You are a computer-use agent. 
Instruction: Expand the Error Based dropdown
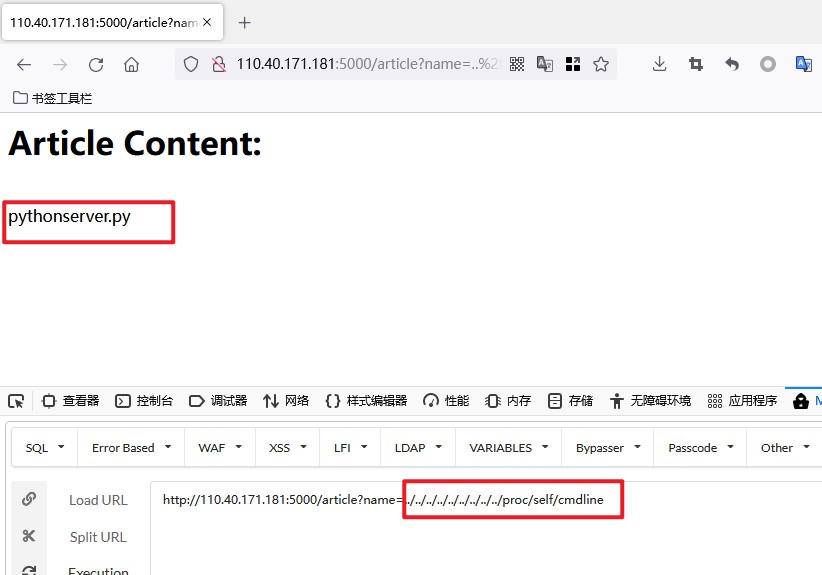coord(131,448)
